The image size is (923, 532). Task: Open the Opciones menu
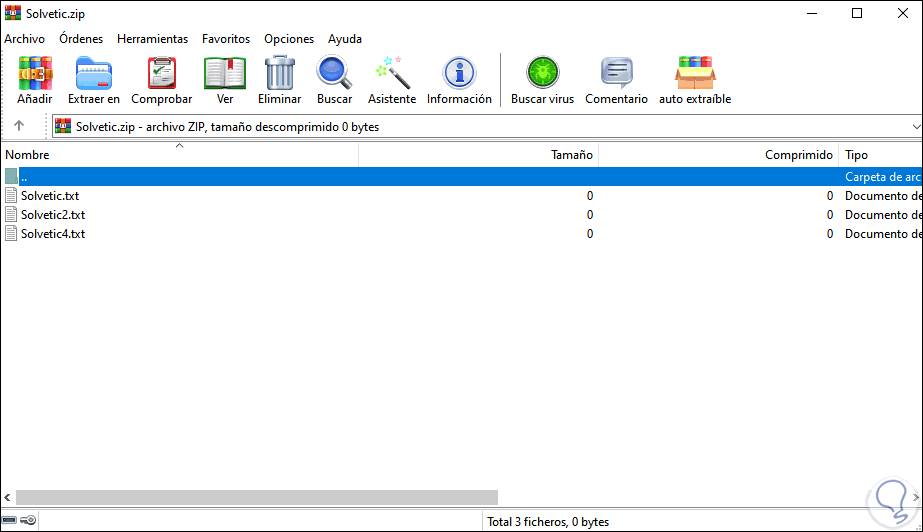(289, 39)
